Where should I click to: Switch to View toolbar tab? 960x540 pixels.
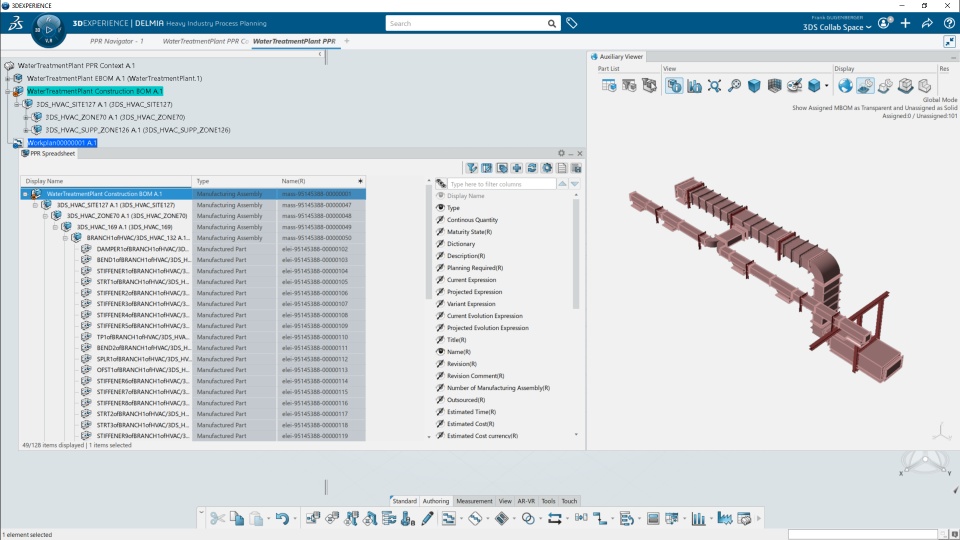pyautogui.click(x=504, y=501)
